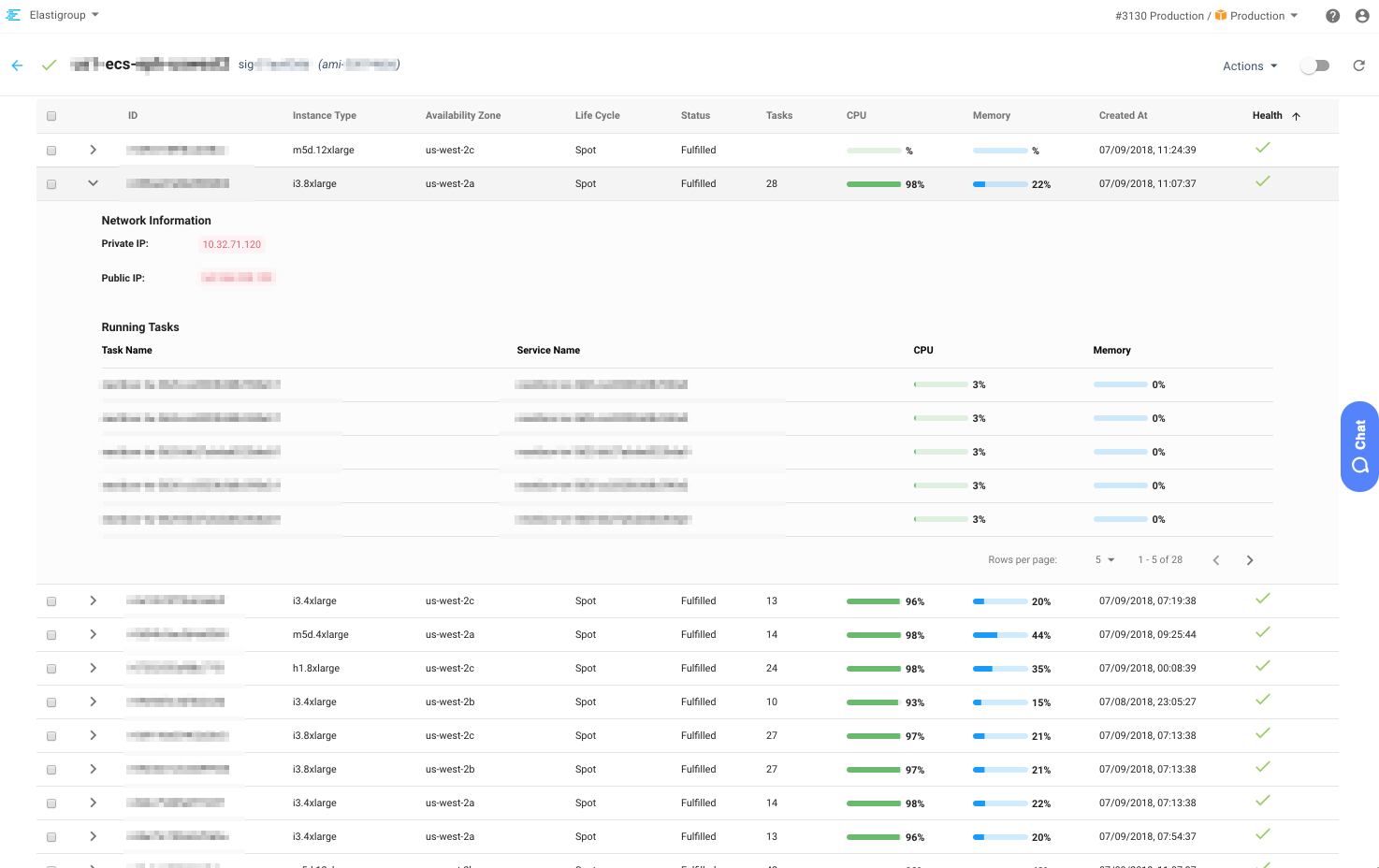Open the Chat widget
The height and width of the screenshot is (868, 1379).
coord(1359,447)
